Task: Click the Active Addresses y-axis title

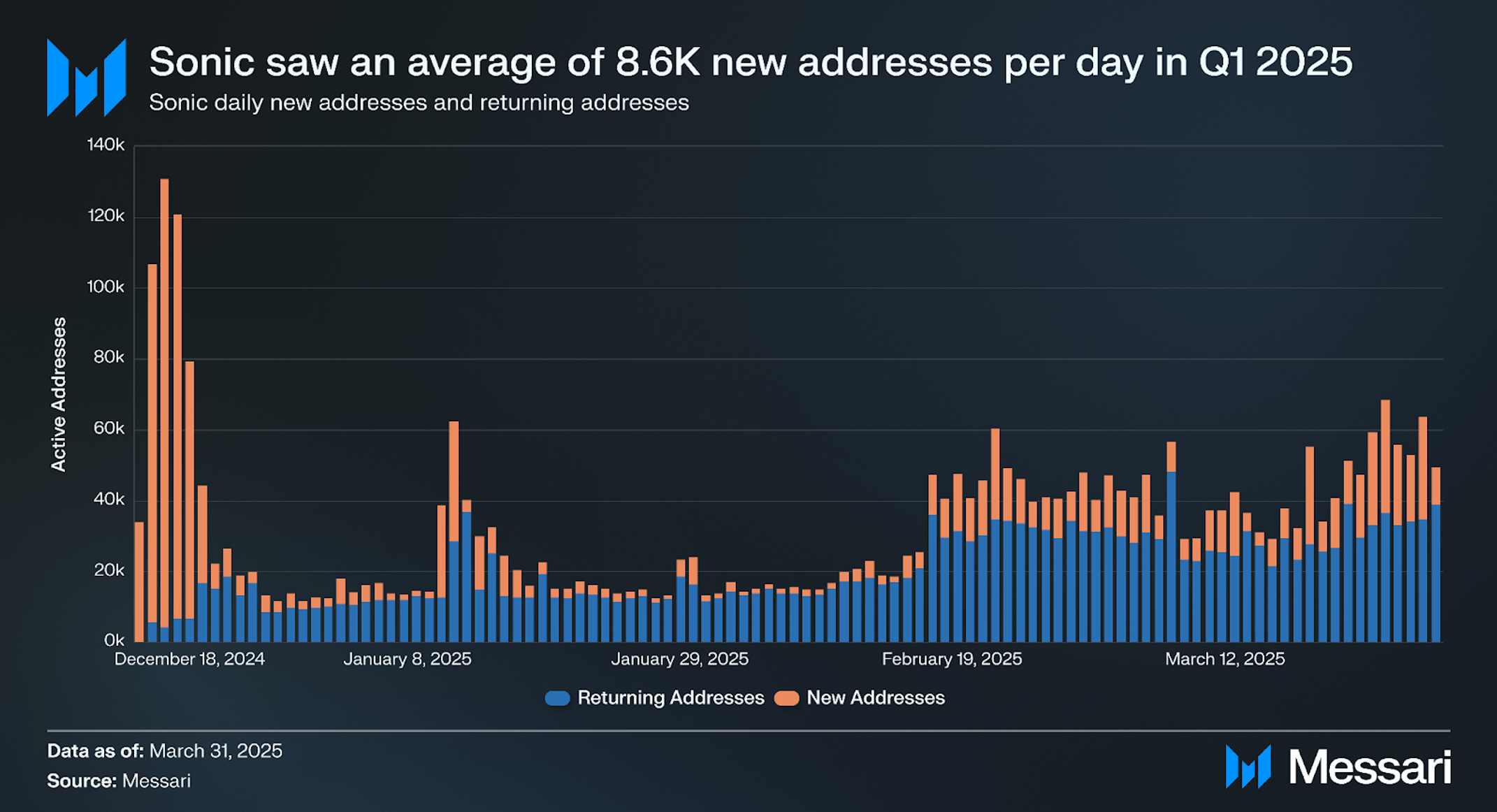Action: click(59, 394)
